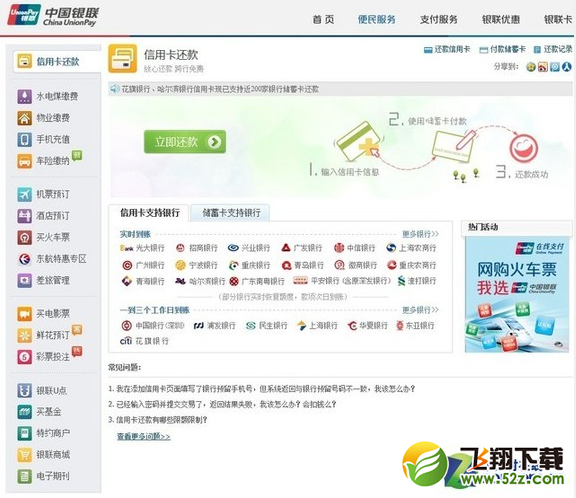Open the 网购火车票 promotional banner
This screenshot has width=576, height=498.
coord(516,295)
